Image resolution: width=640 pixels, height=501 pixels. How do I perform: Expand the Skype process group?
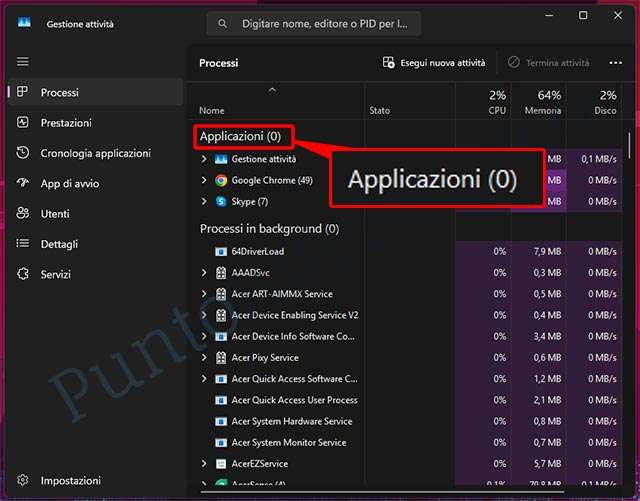(x=204, y=201)
